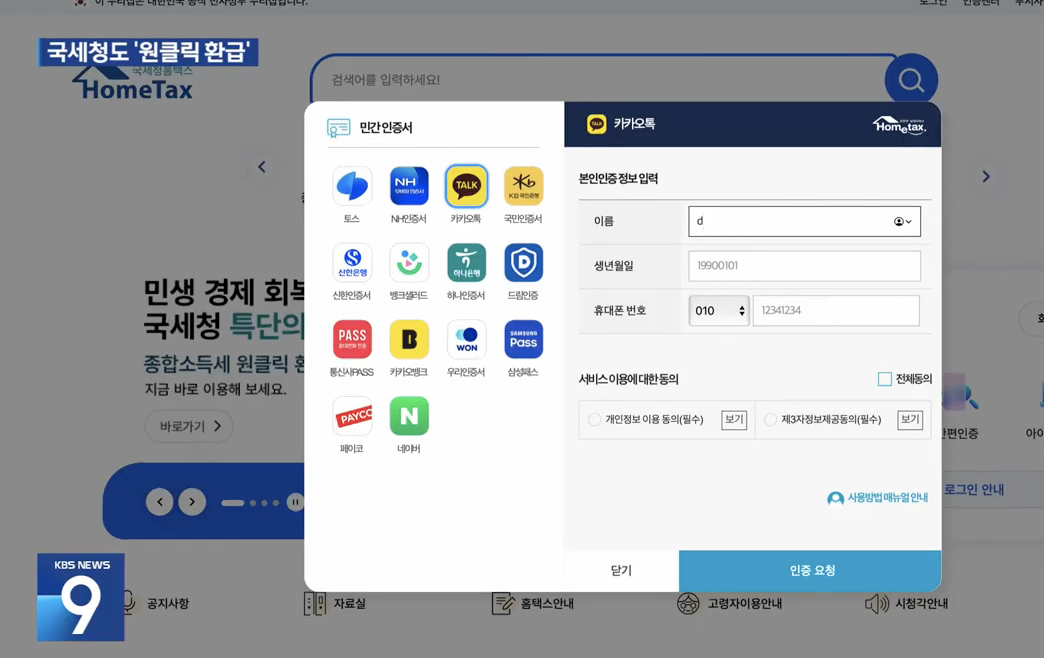Select the 신한인증서 Shinhan icon
The width and height of the screenshot is (1044, 658).
tap(352, 262)
